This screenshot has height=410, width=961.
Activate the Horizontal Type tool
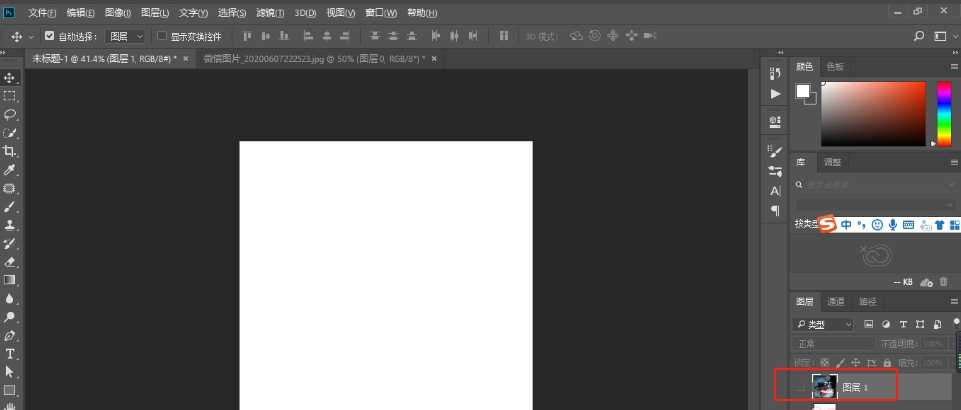coord(10,354)
